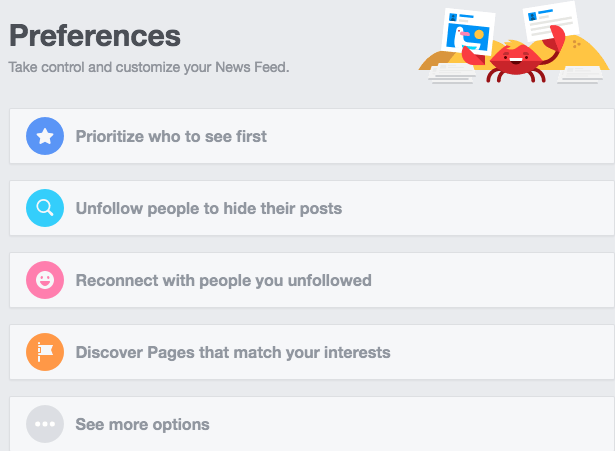Viewport: 615px width, 451px height.
Task: Click the blue star icon
Action: pyautogui.click(x=45, y=136)
